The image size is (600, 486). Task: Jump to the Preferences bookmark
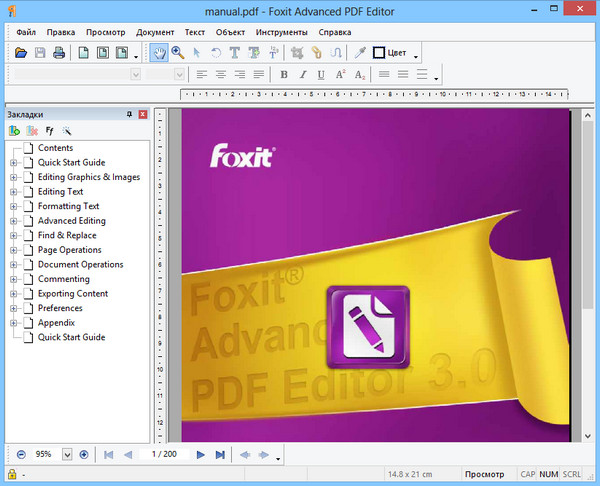(60, 308)
